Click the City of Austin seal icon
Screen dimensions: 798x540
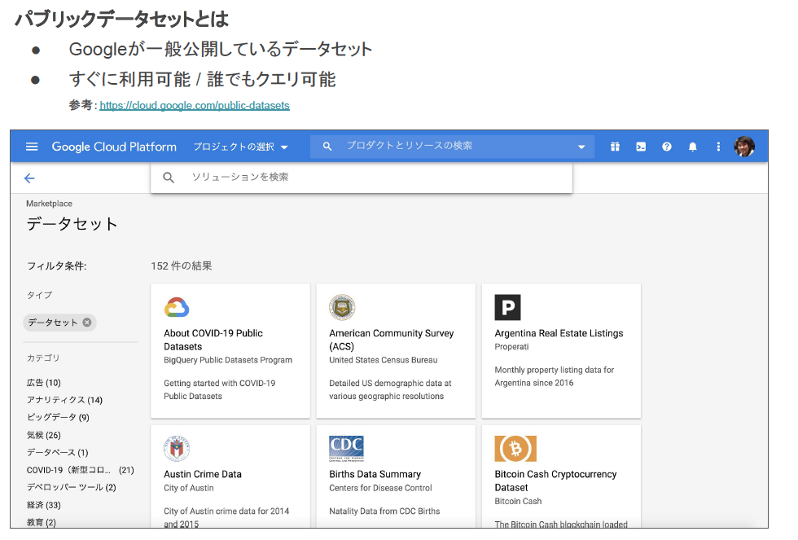pos(177,448)
